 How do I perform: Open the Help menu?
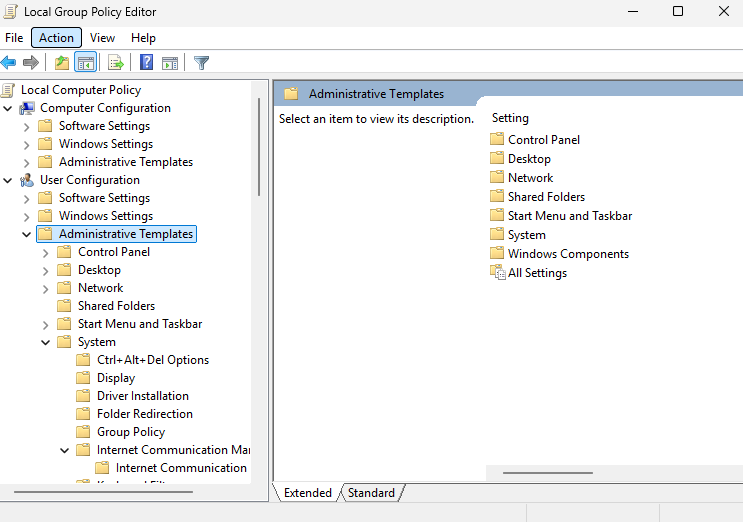(x=143, y=38)
